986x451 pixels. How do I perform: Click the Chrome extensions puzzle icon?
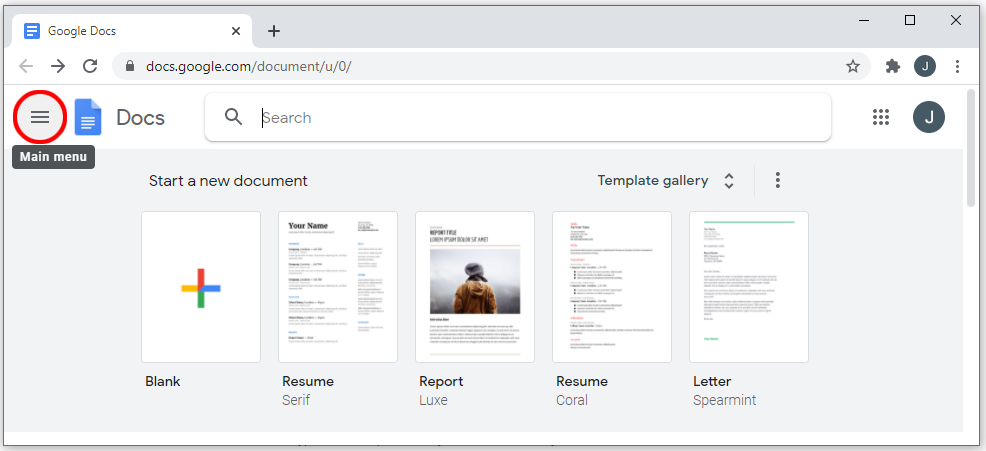(x=893, y=66)
